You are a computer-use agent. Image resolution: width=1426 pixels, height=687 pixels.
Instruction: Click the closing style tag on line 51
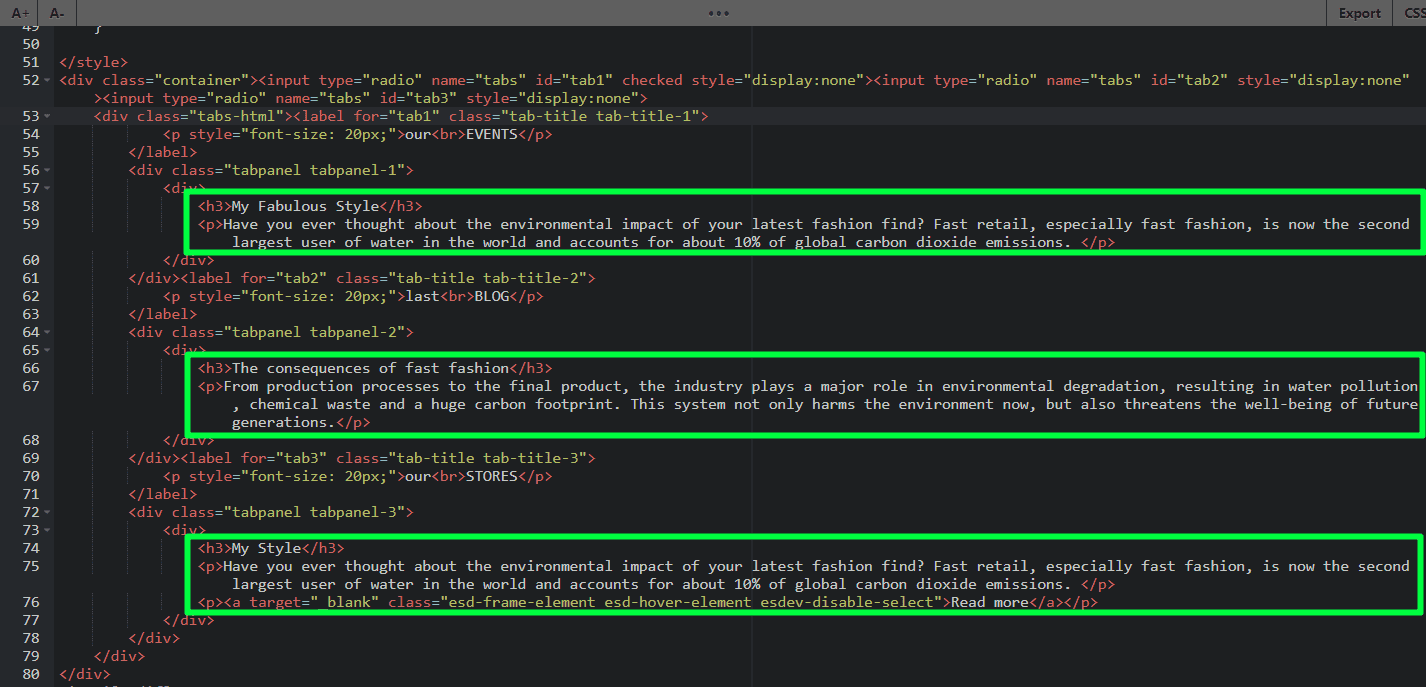(92, 62)
